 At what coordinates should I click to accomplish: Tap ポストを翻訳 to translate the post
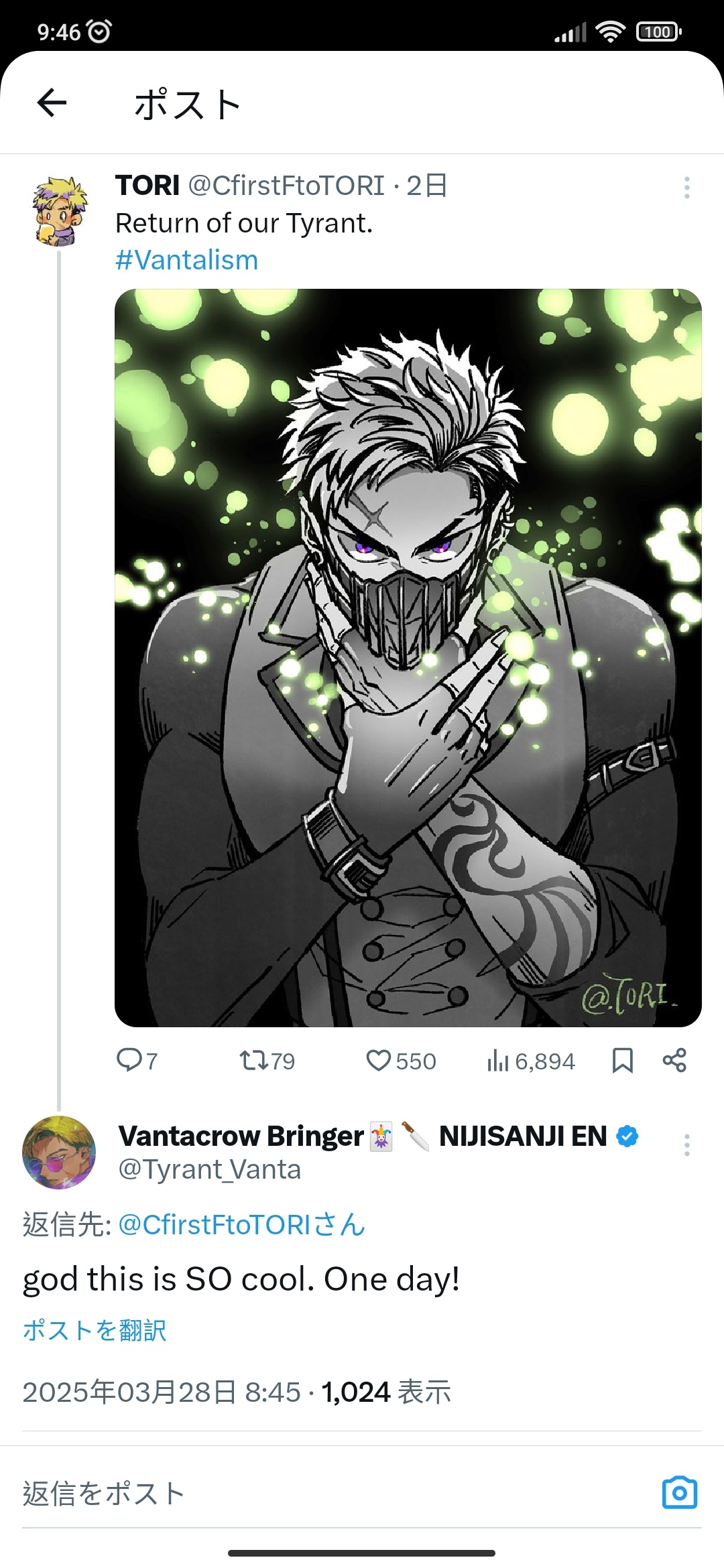point(95,1330)
